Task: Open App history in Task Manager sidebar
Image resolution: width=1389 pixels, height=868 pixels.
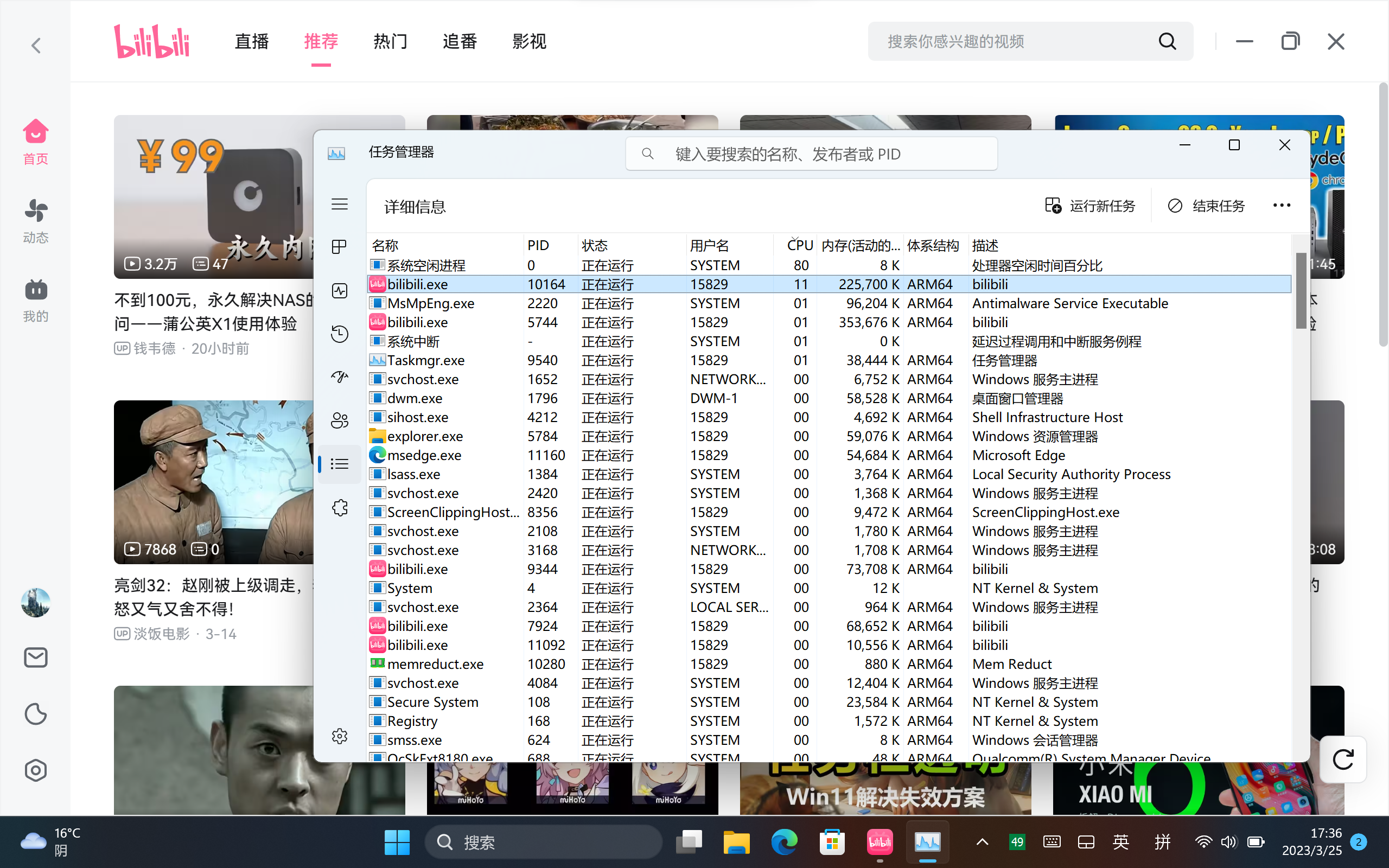Action: 339,334
